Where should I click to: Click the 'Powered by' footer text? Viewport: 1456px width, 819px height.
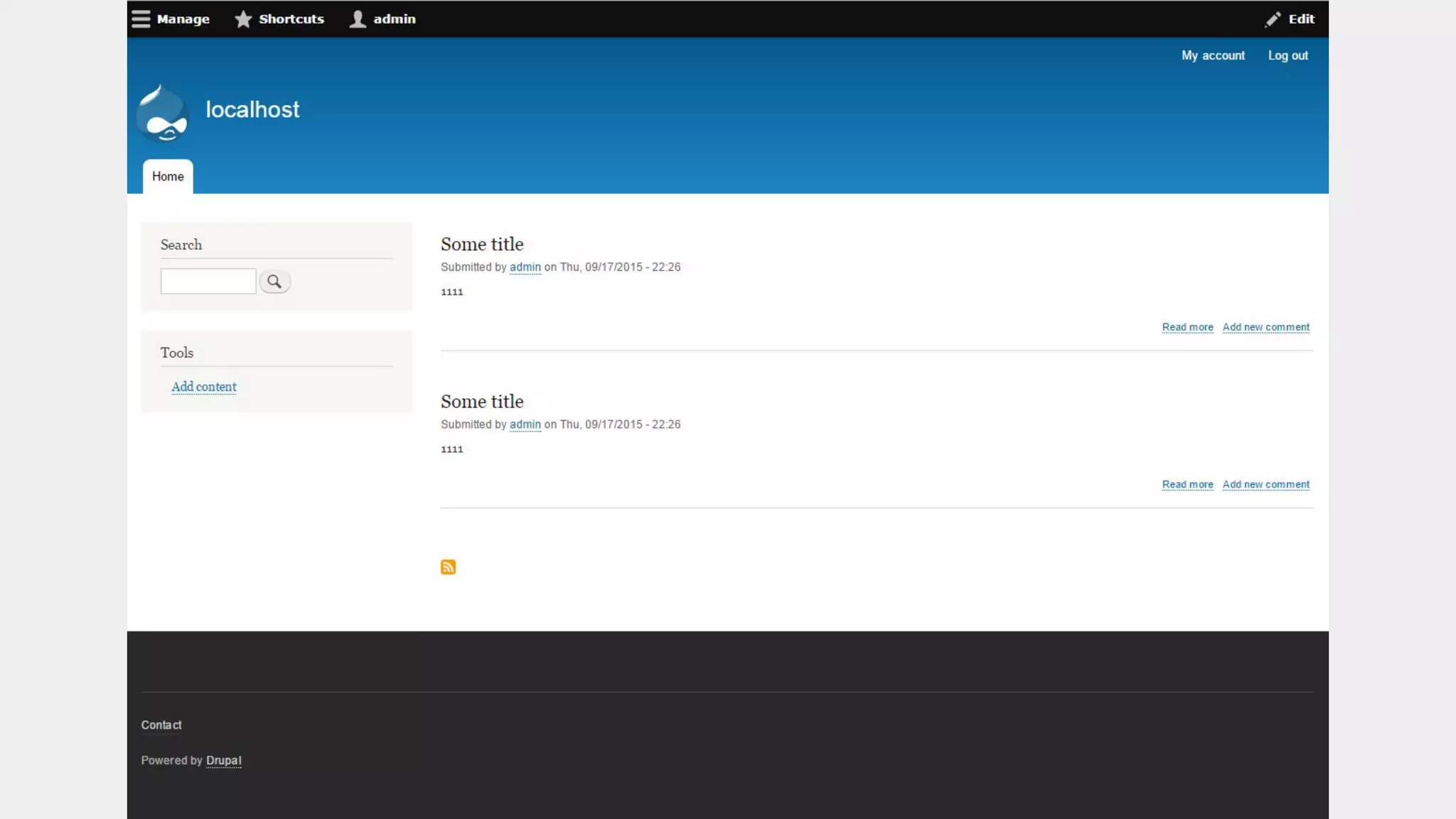[x=172, y=761]
